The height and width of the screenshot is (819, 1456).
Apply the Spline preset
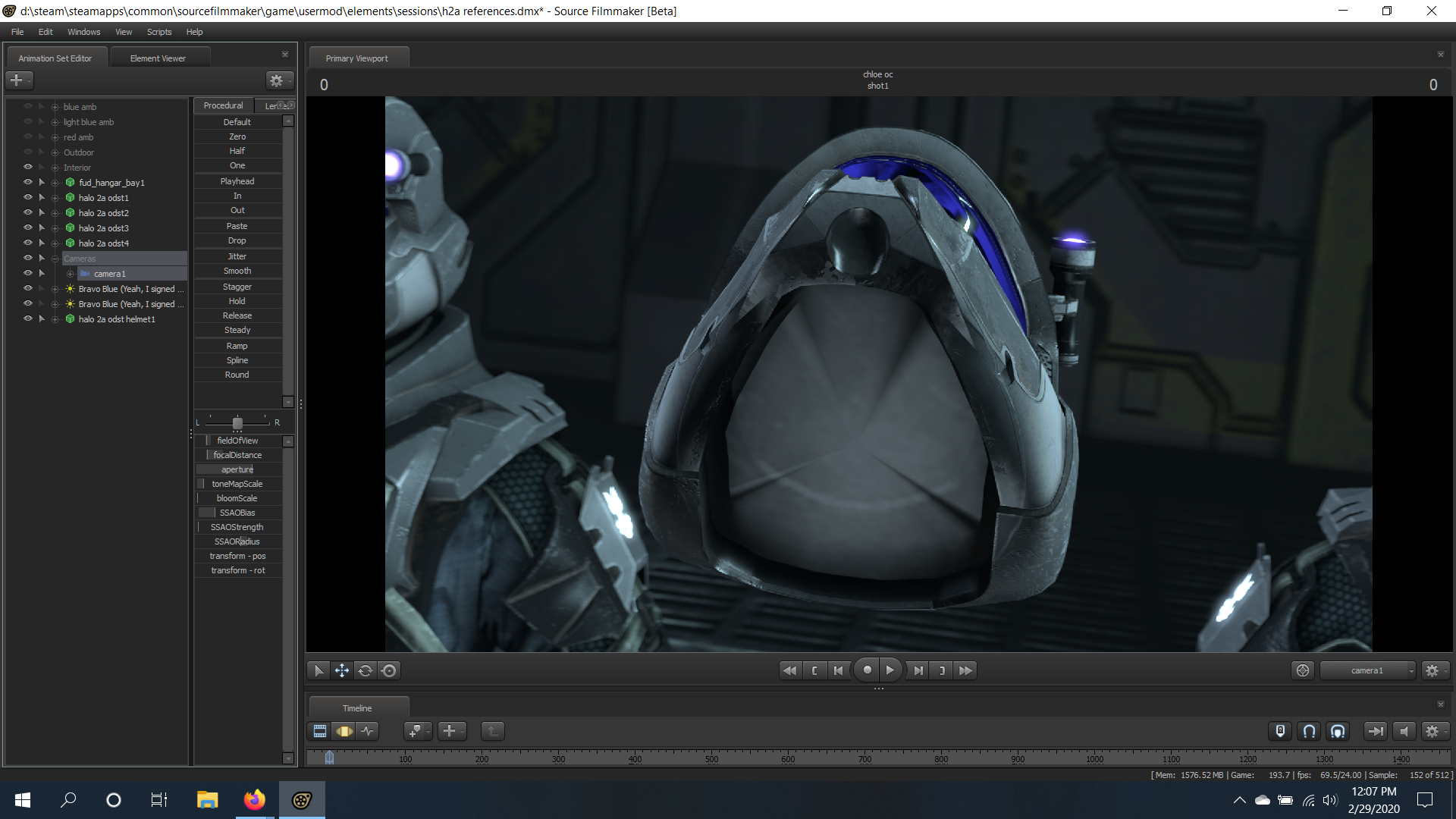(x=237, y=360)
